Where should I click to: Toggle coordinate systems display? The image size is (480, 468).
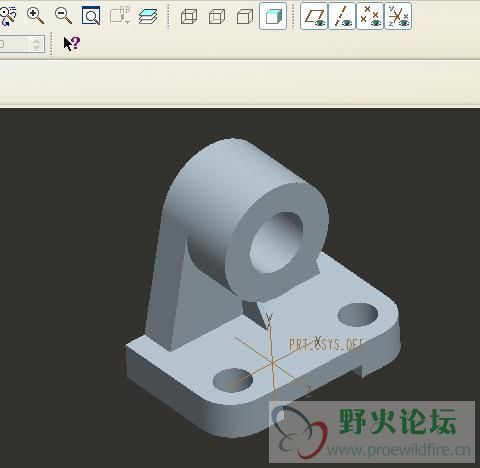398,16
